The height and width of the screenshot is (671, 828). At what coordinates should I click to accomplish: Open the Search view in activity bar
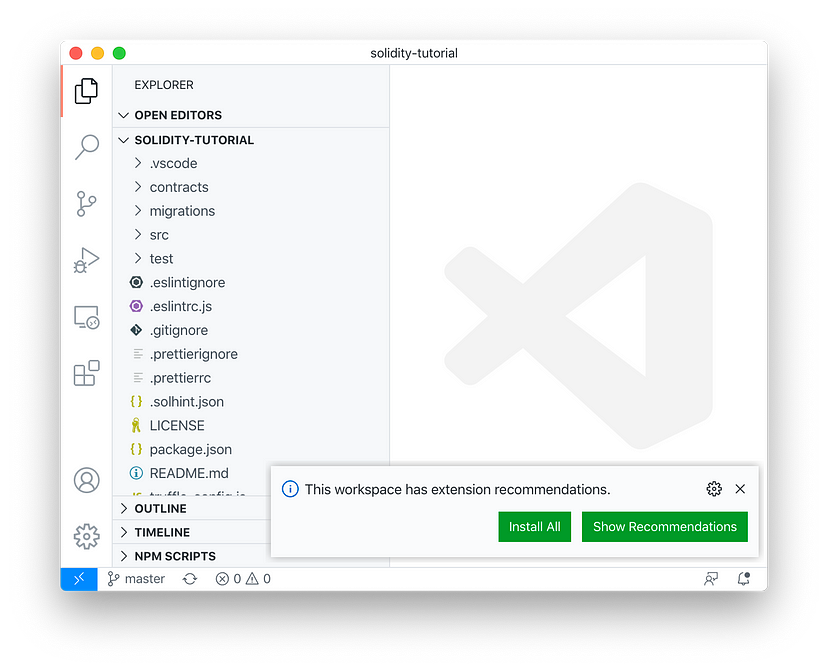coord(87,147)
